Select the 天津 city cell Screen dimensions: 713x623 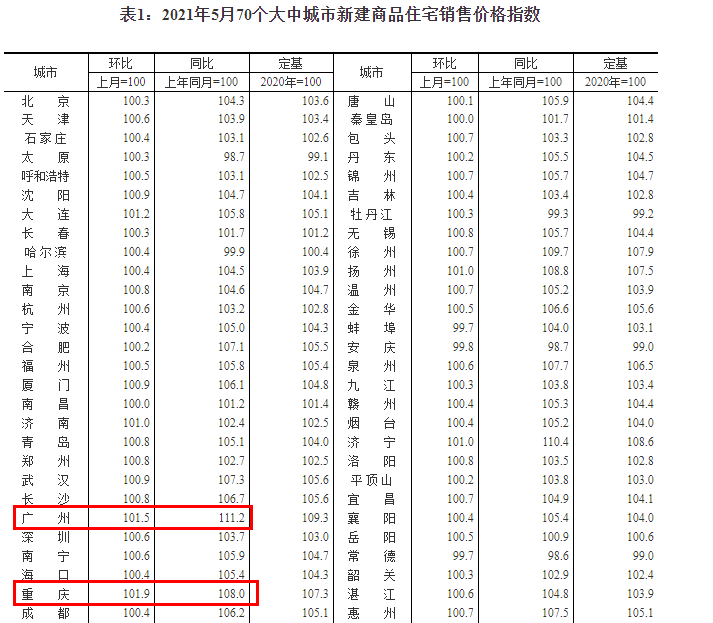(45, 120)
